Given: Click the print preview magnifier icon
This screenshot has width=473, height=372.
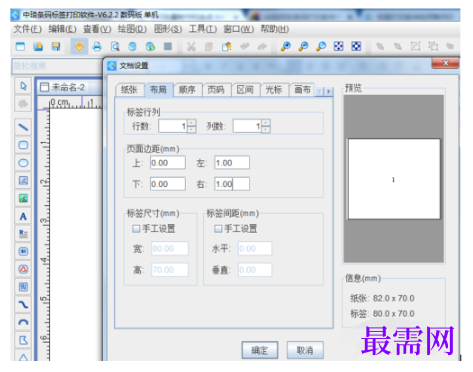Looking at the screenshot, I should (x=115, y=46).
